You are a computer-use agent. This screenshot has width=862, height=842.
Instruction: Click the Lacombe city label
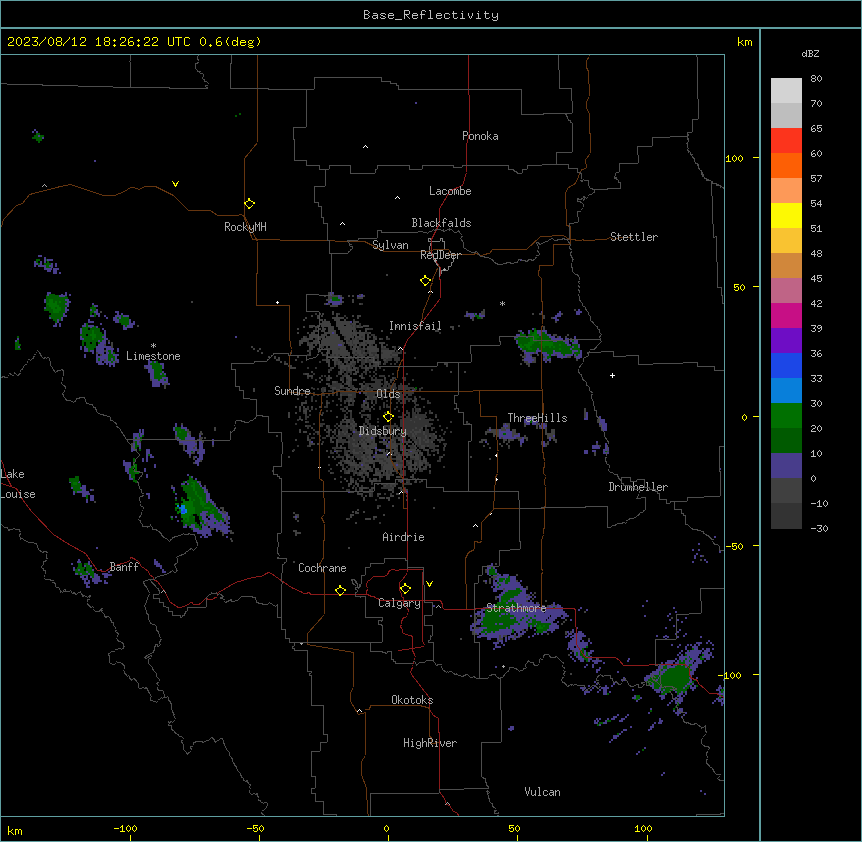450,191
